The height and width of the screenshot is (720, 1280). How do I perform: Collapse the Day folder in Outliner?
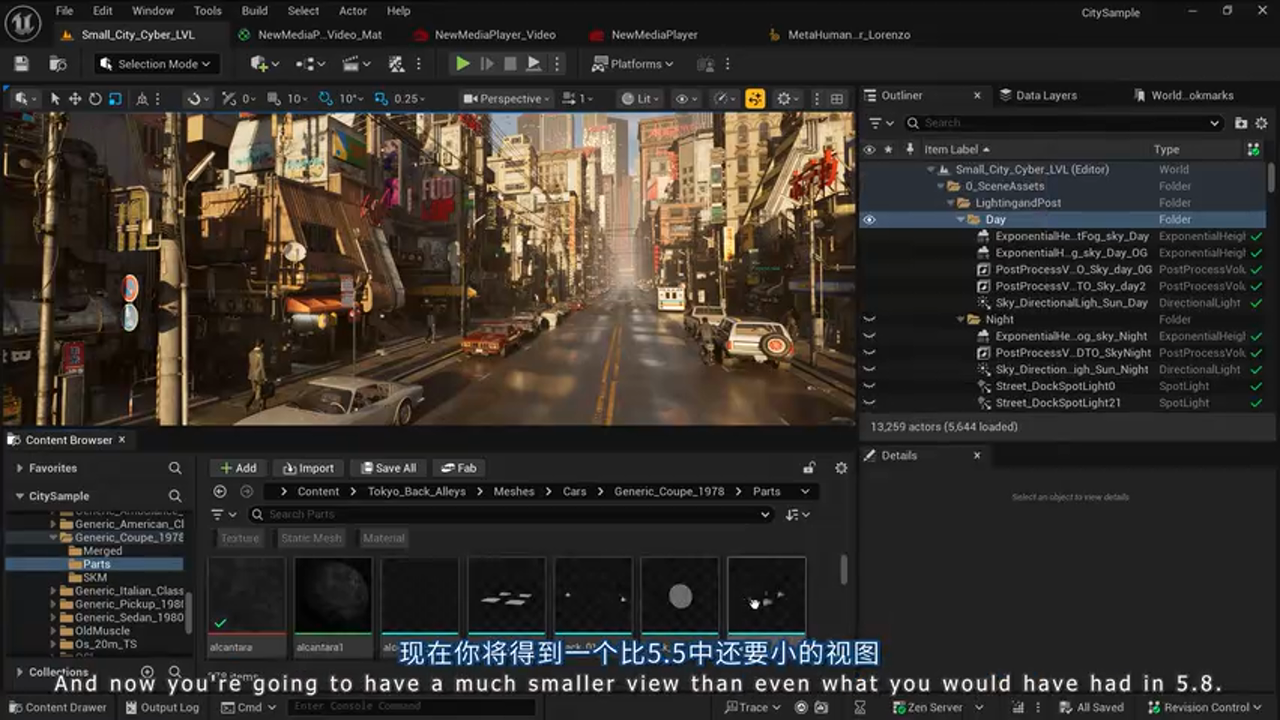[958, 219]
